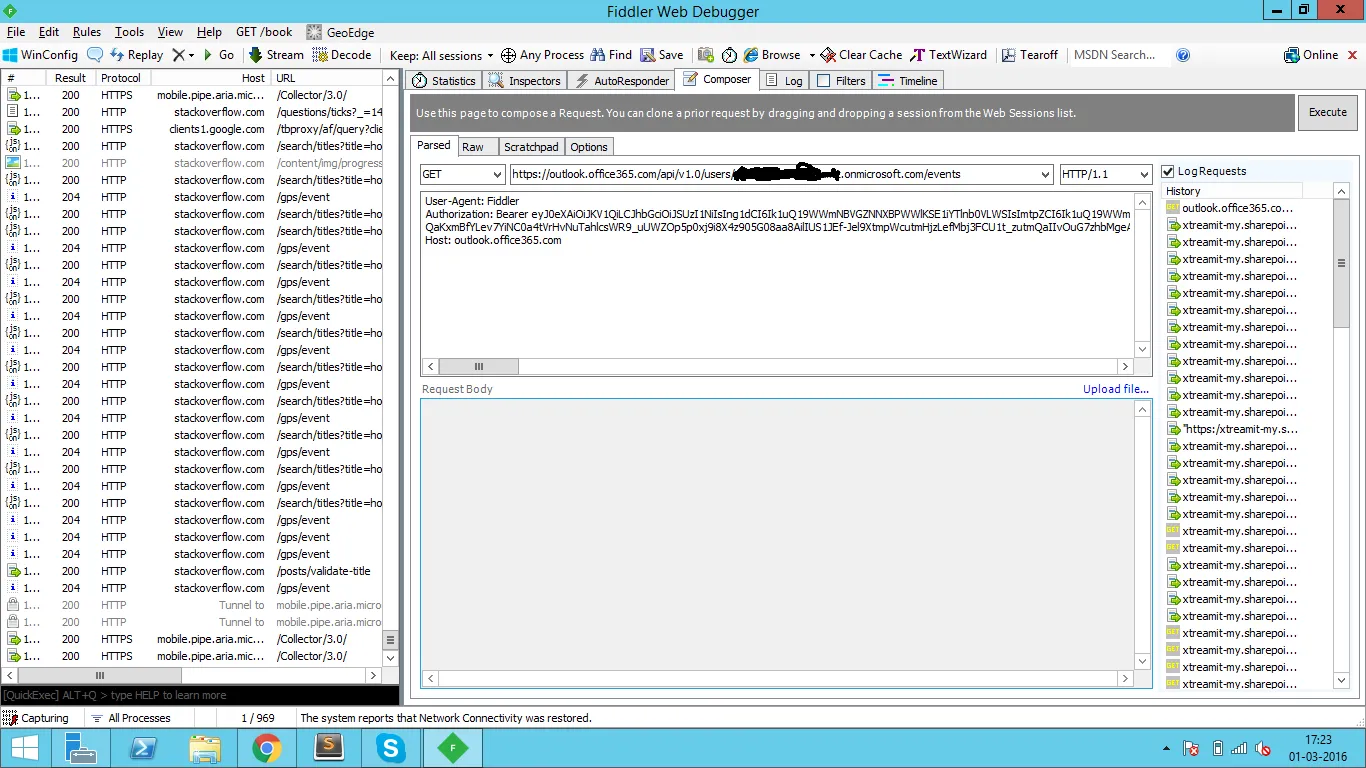Replay the selected sessions
This screenshot has width=1366, height=768.
coord(136,55)
